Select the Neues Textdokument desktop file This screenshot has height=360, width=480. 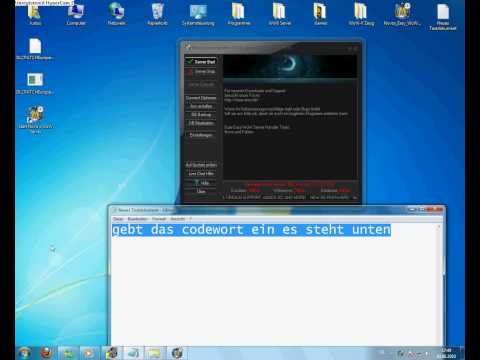[x=443, y=16]
